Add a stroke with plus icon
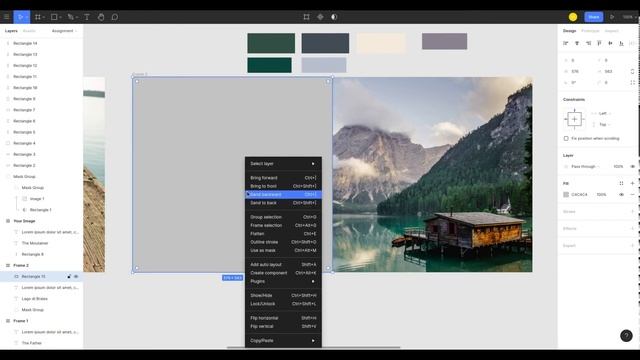 (632, 211)
